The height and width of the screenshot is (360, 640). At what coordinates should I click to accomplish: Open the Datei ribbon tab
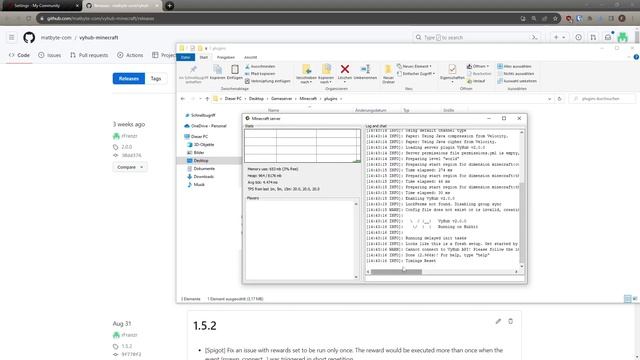click(186, 58)
